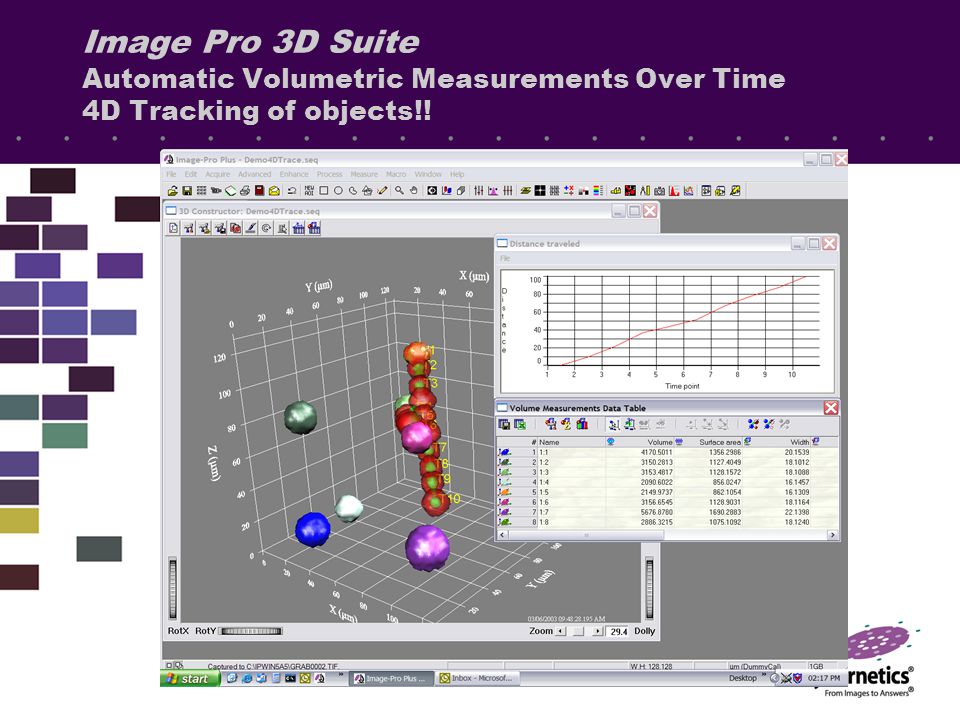Click the Dolly label button
Viewport: 960px width, 720px height.
coord(645,631)
